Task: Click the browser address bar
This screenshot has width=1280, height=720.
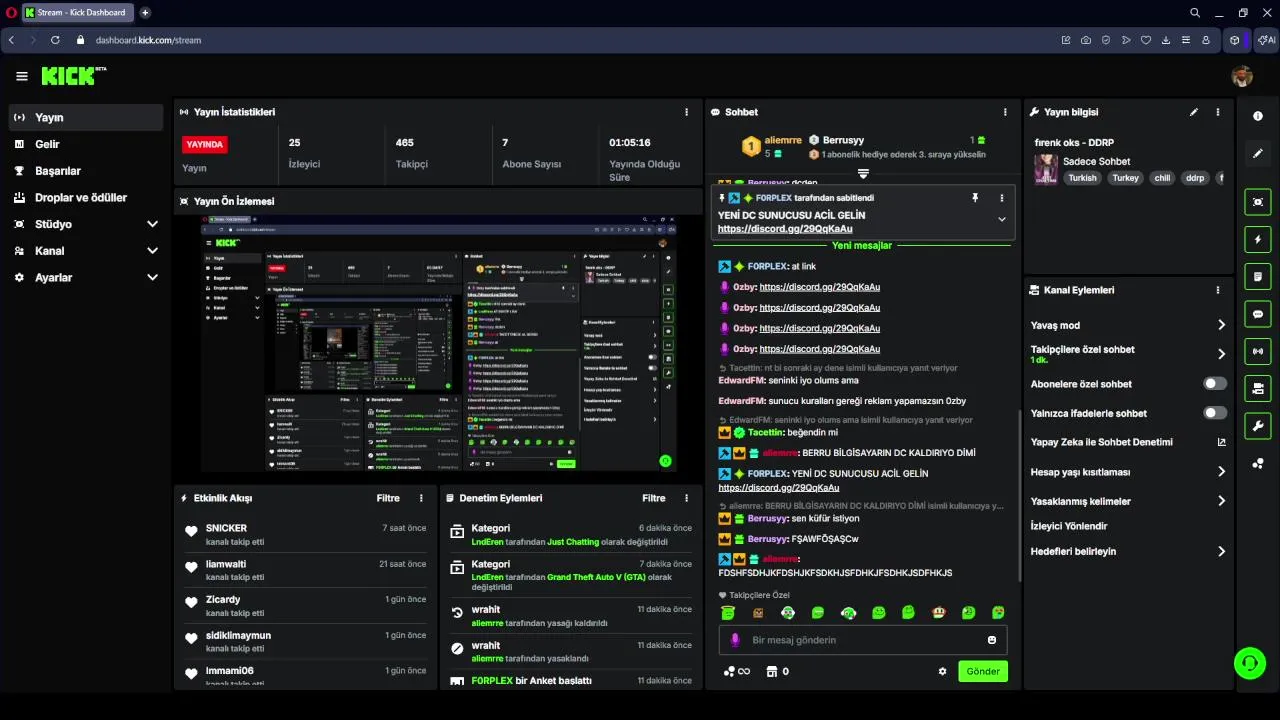Action: coord(560,40)
